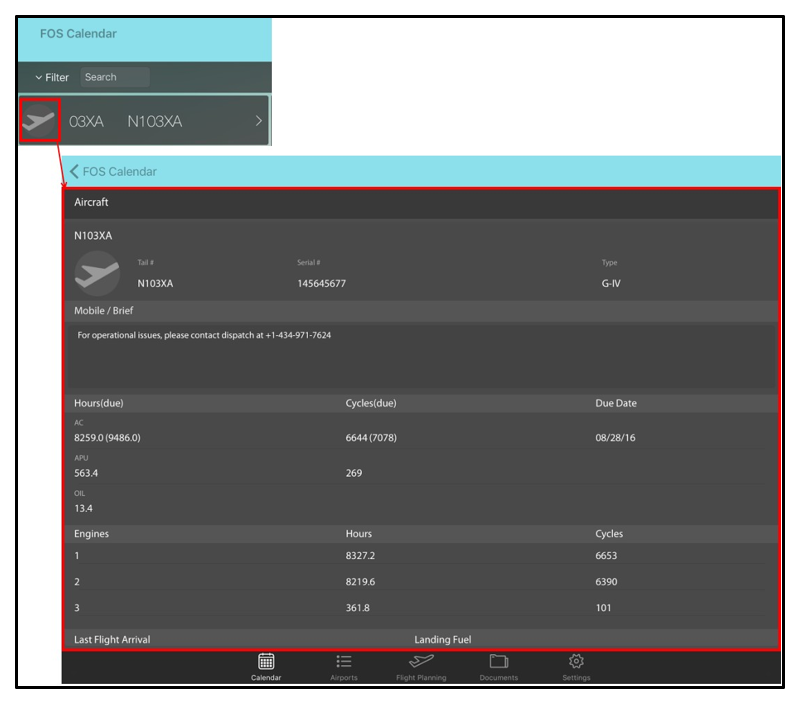Click the Last Flight Arrival header

[x=112, y=639]
